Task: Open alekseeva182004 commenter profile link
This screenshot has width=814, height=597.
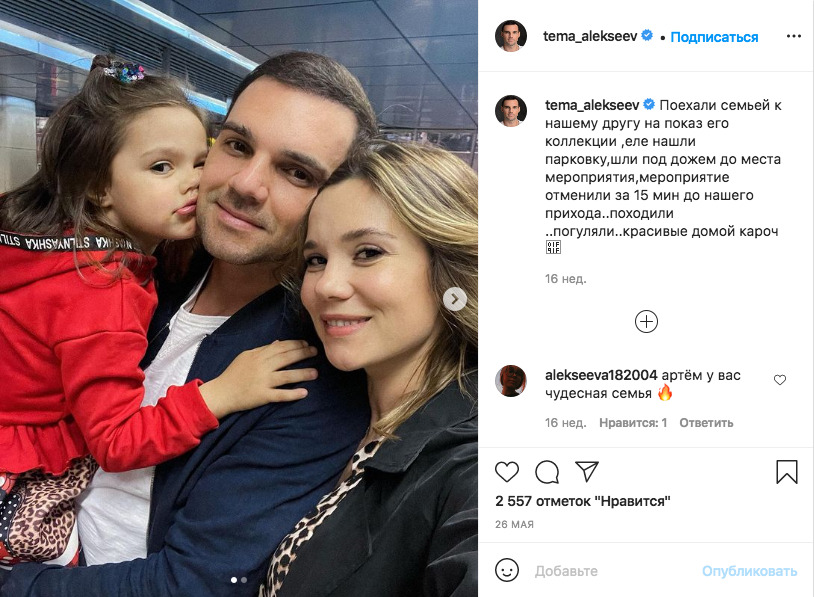Action: pos(601,375)
